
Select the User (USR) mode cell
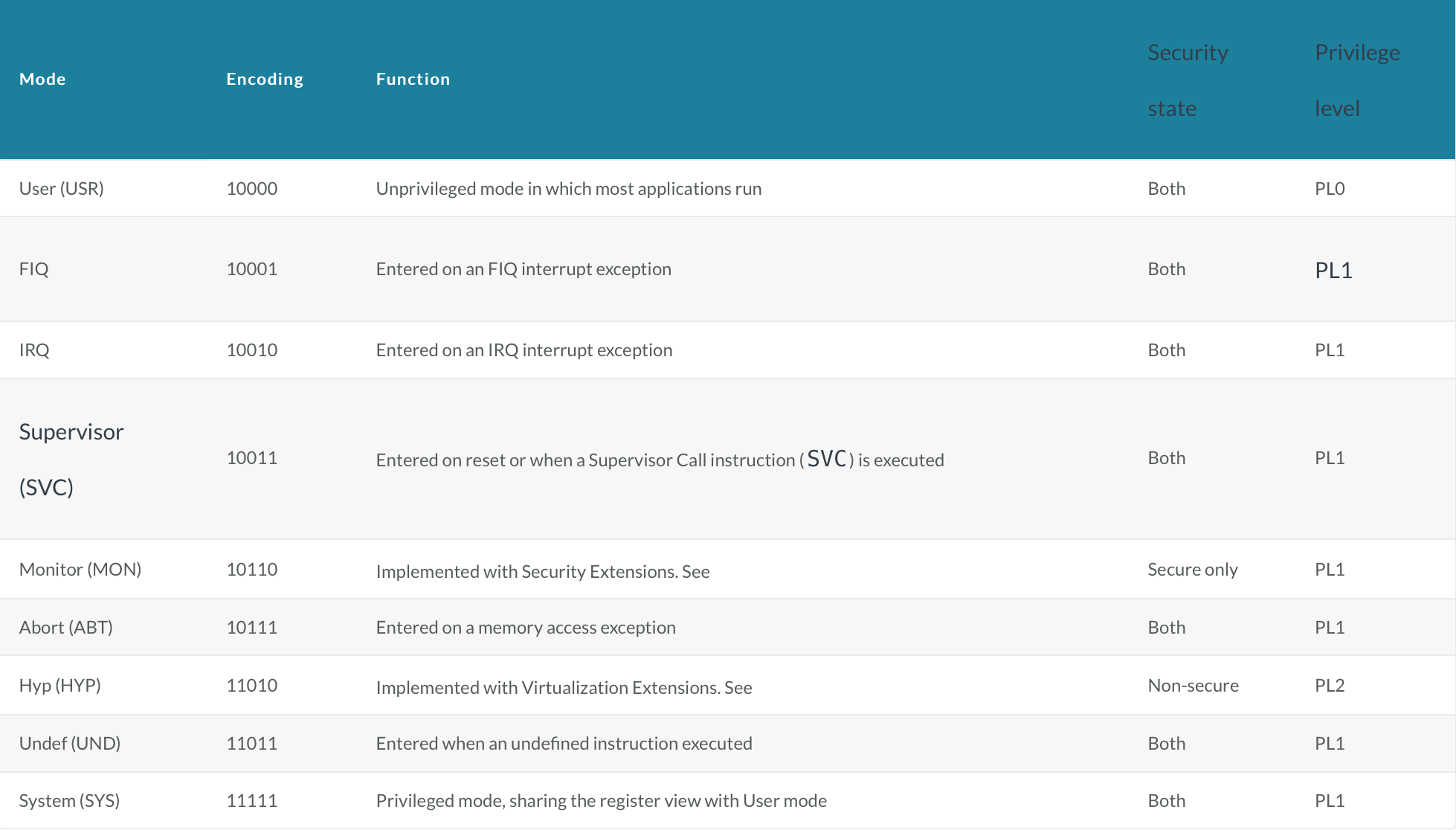click(62, 189)
